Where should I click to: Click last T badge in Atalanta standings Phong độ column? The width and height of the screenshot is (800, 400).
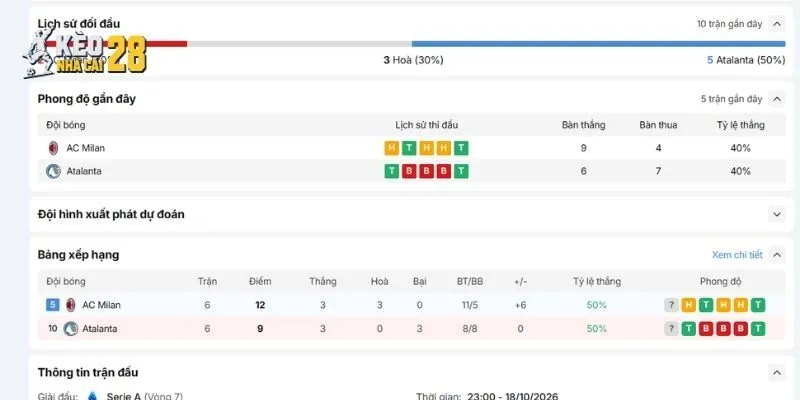click(x=758, y=329)
